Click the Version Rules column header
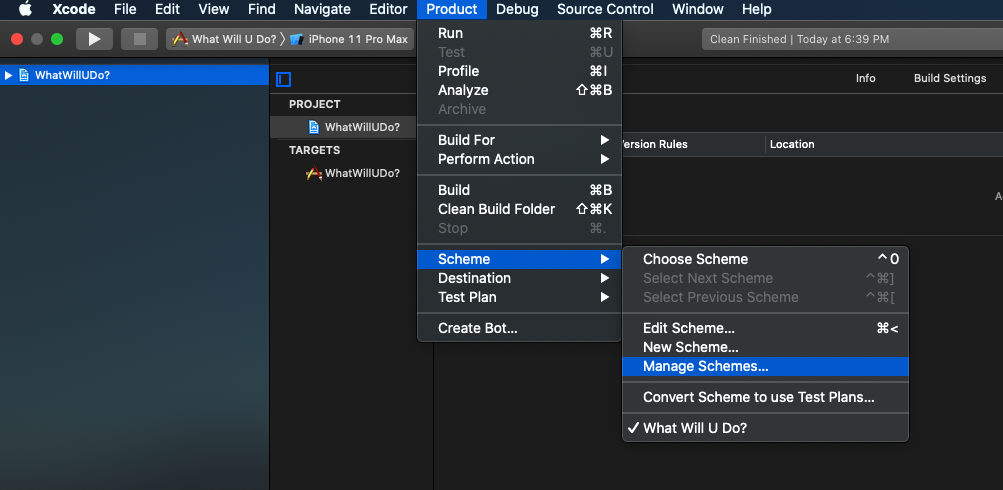The image size is (1003, 490). tap(654, 145)
